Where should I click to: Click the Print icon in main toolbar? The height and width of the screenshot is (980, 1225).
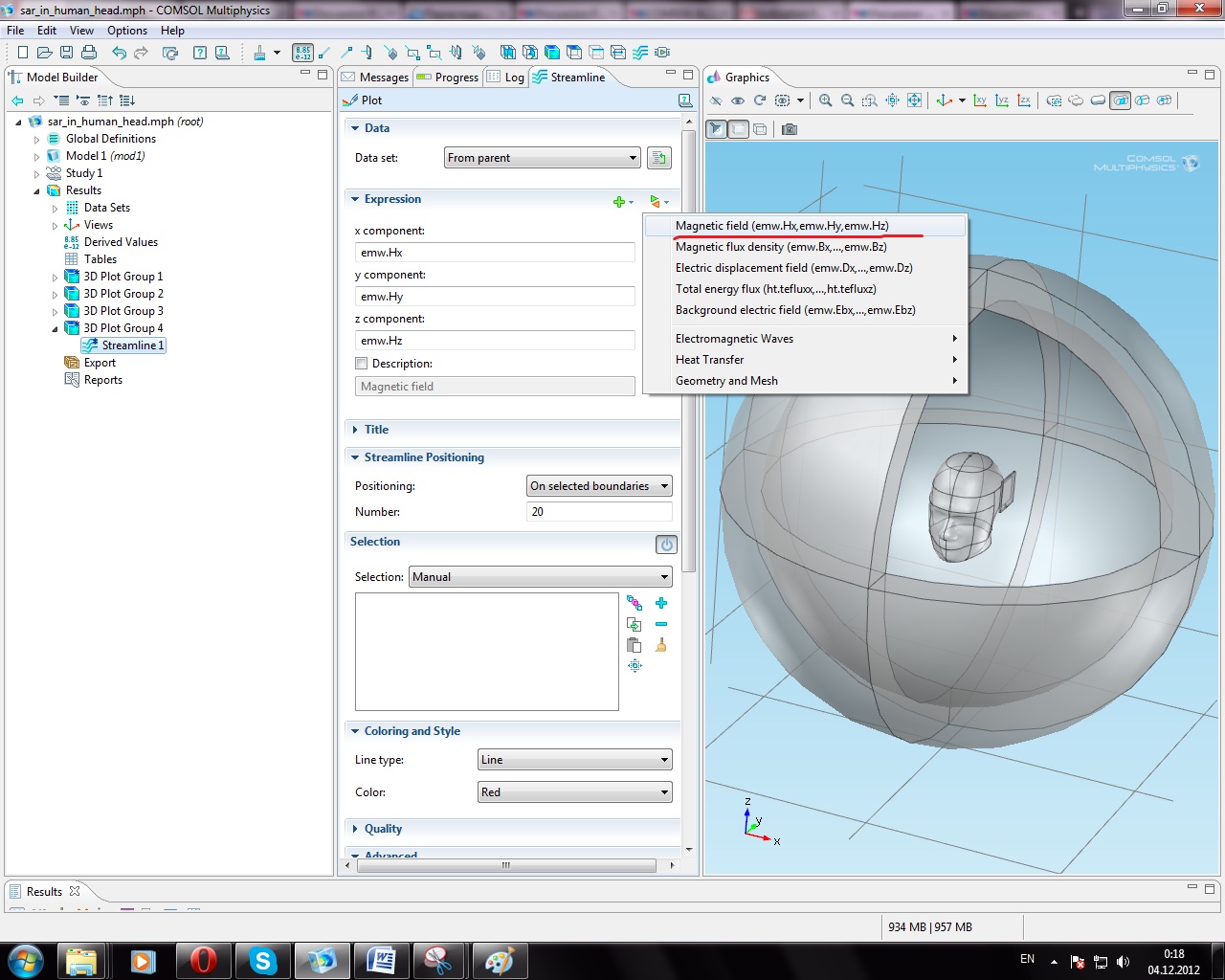point(89,53)
